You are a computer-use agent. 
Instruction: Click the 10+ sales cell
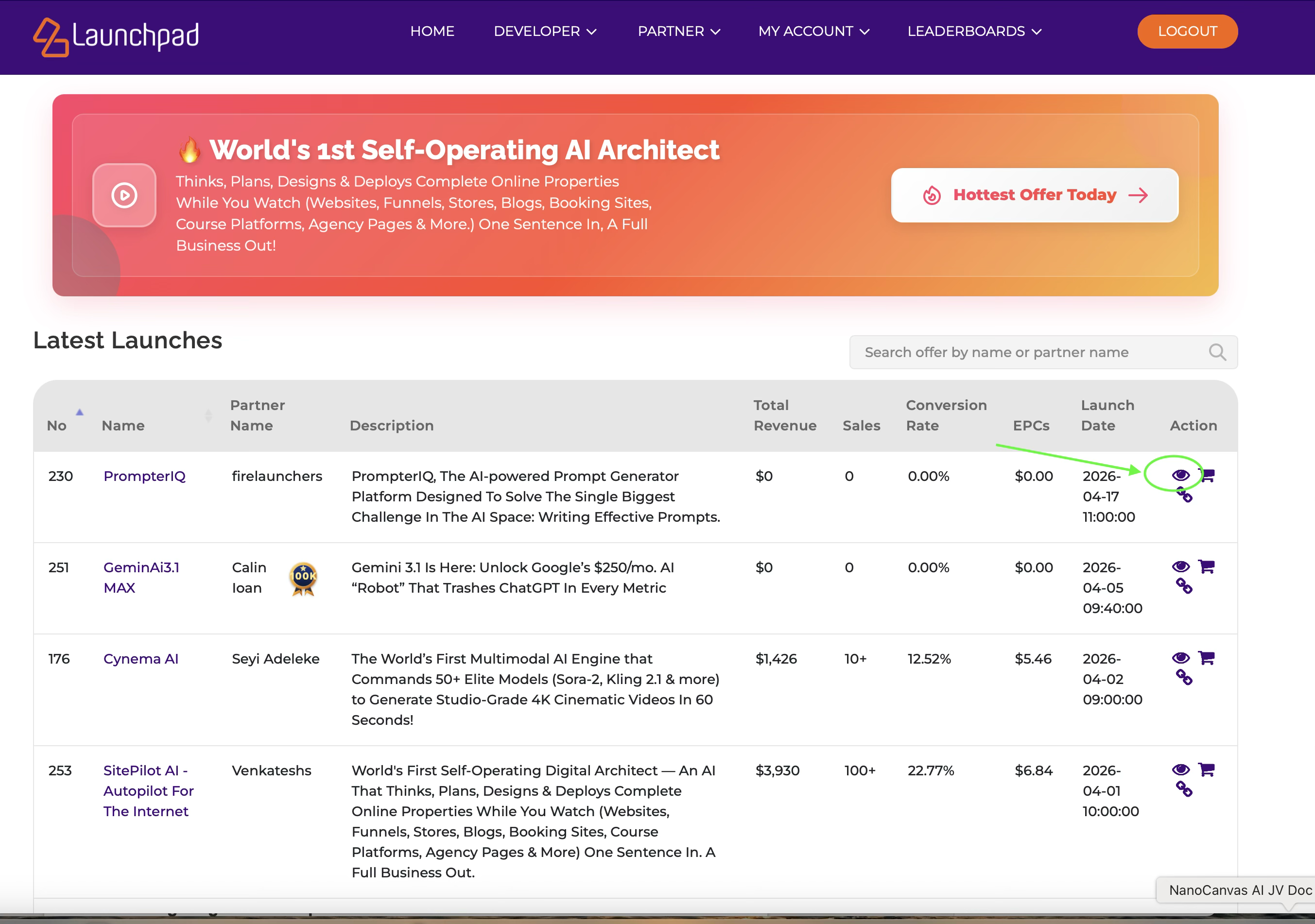click(856, 659)
